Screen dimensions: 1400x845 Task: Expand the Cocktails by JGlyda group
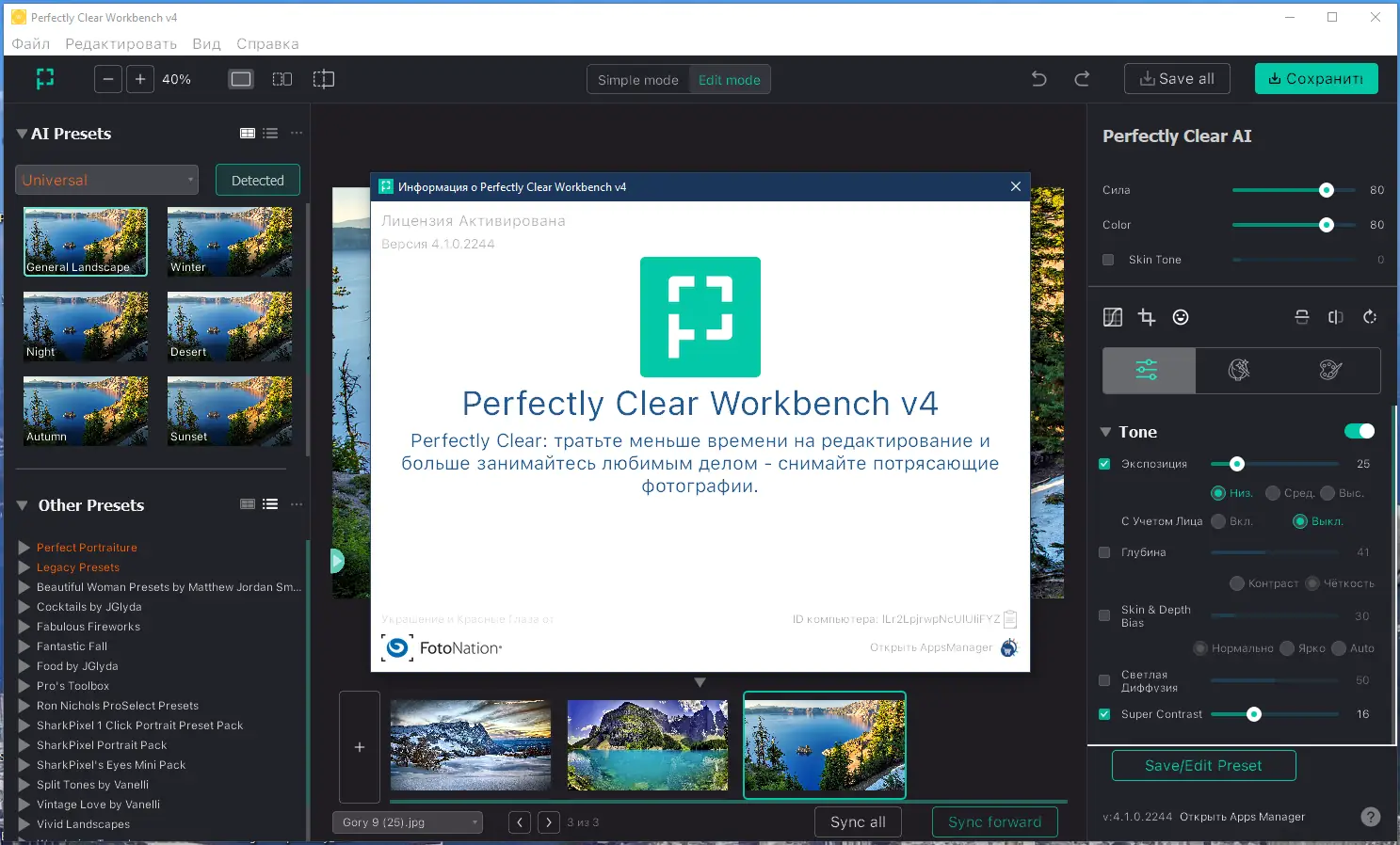coord(24,607)
